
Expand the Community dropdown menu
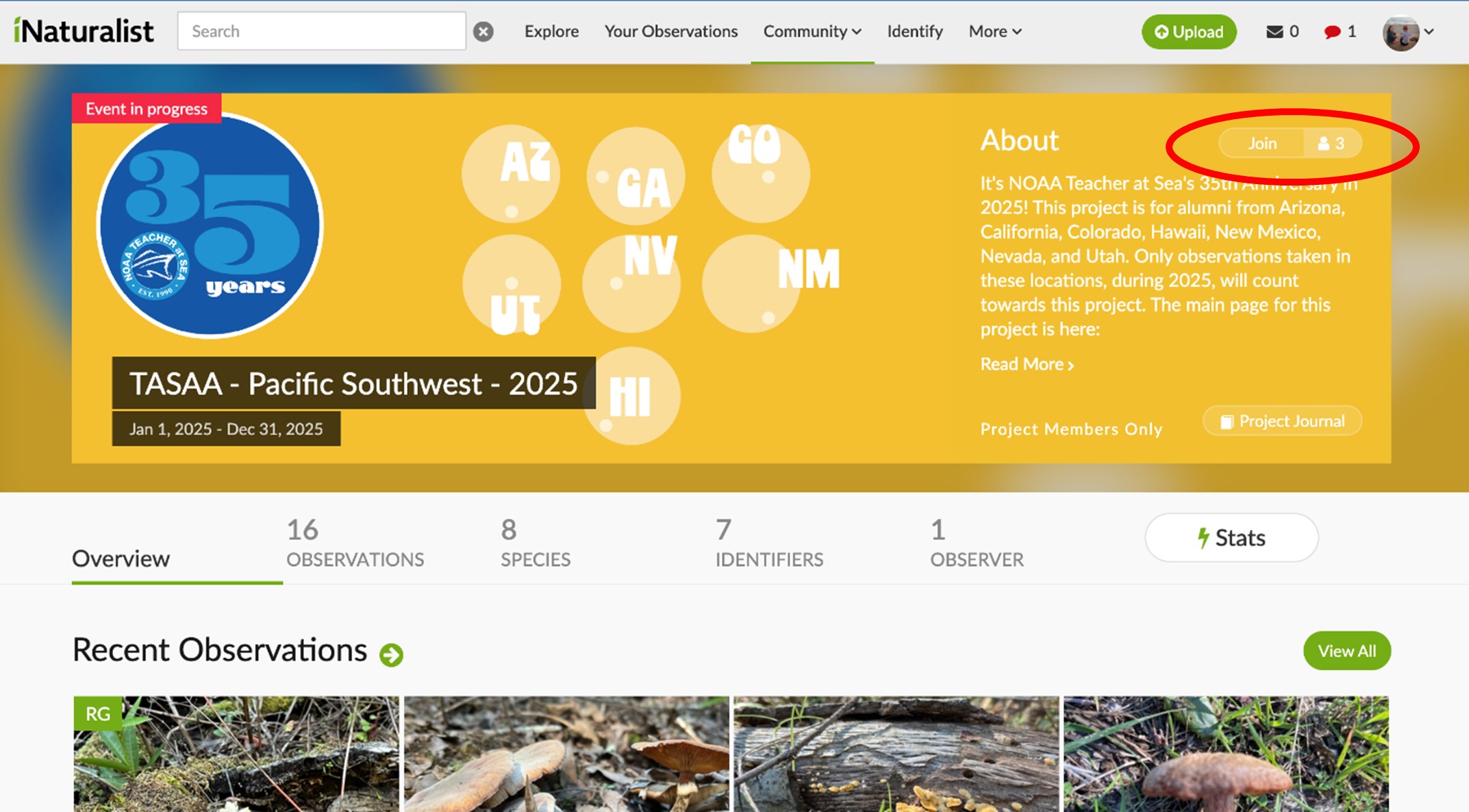coord(812,31)
